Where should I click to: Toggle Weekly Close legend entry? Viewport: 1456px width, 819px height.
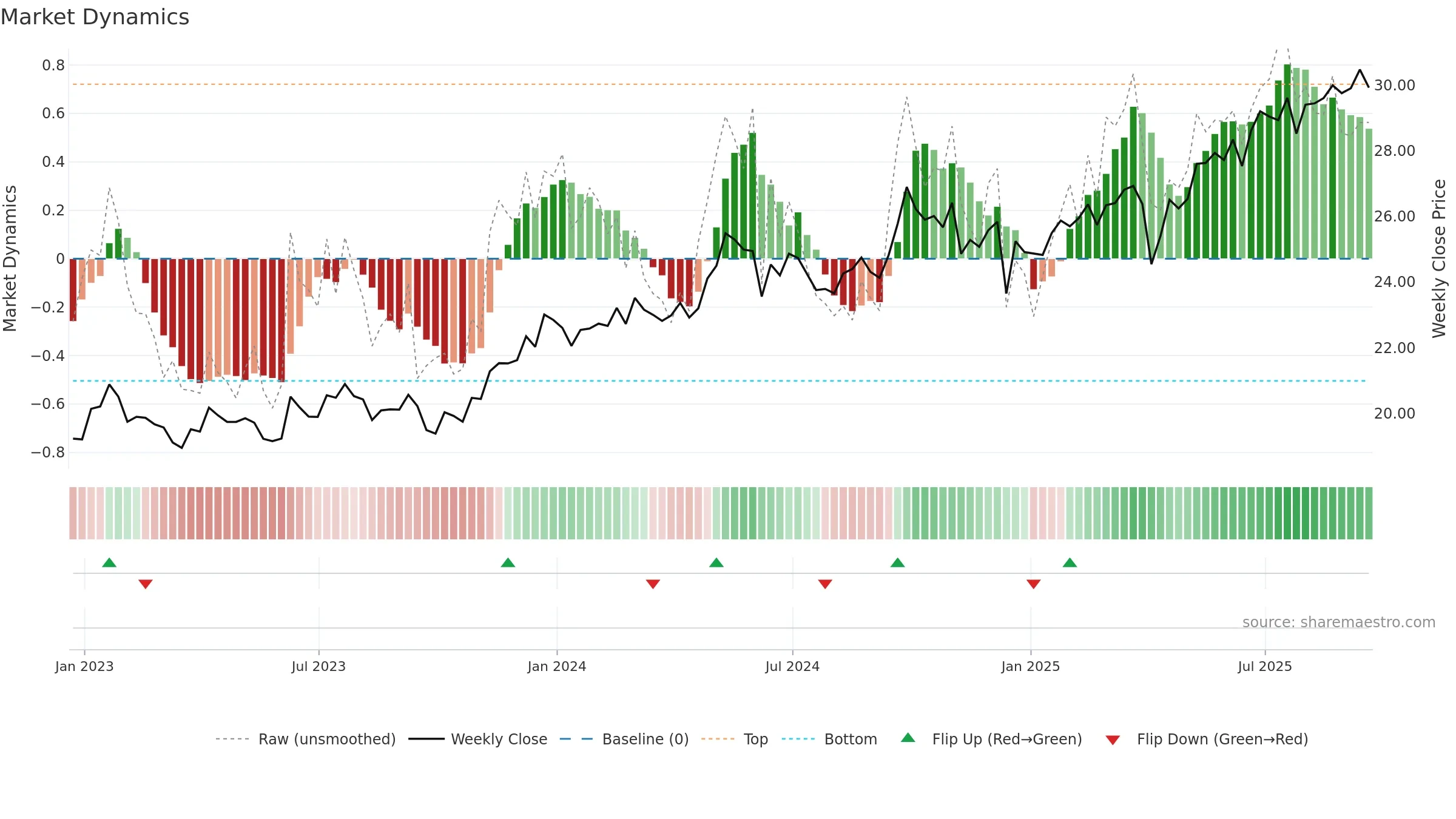477,739
